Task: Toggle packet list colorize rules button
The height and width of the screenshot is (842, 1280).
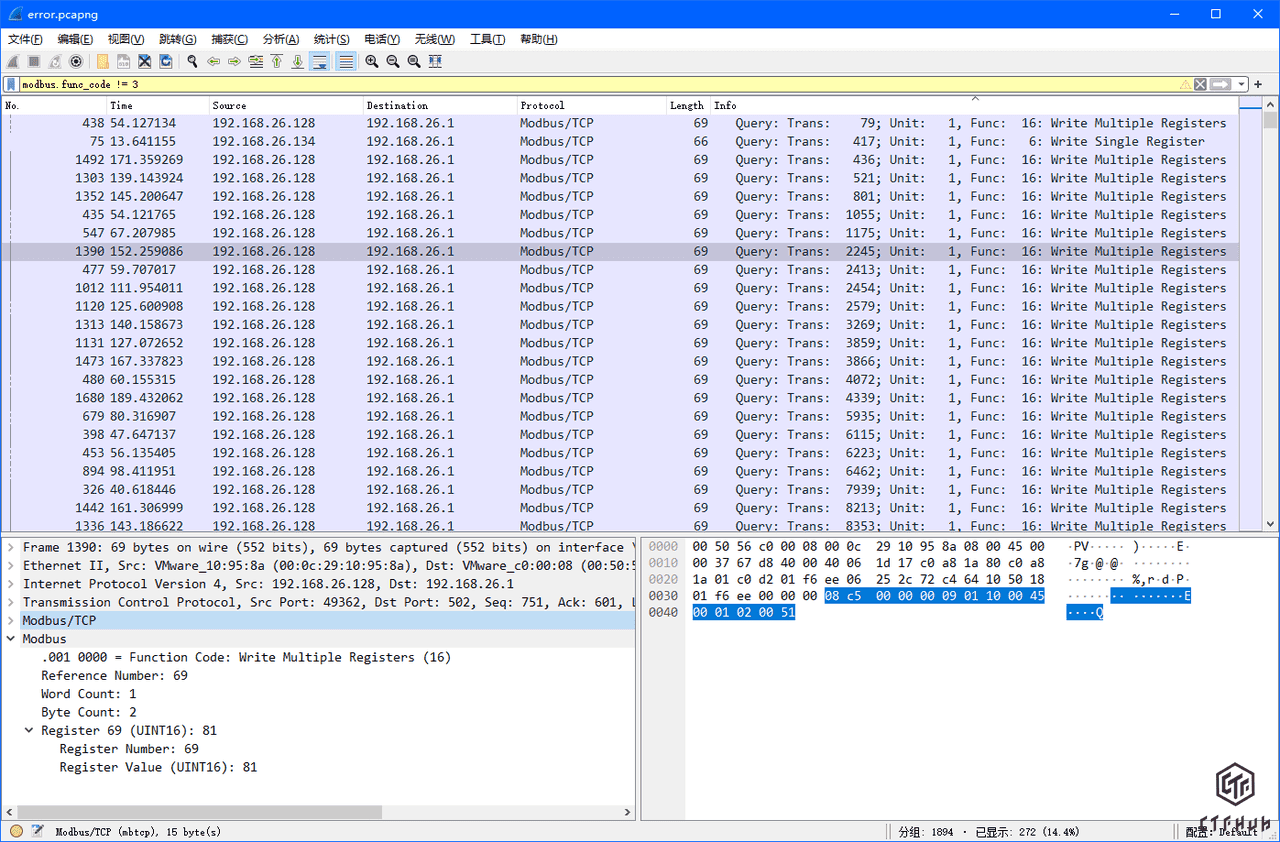Action: pyautogui.click(x=346, y=62)
